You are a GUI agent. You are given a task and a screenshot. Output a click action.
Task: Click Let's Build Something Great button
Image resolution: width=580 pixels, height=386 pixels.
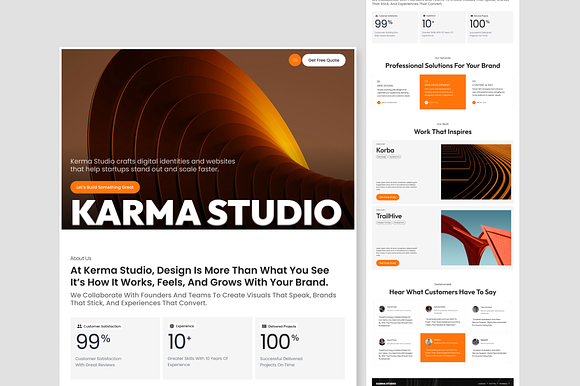105,187
